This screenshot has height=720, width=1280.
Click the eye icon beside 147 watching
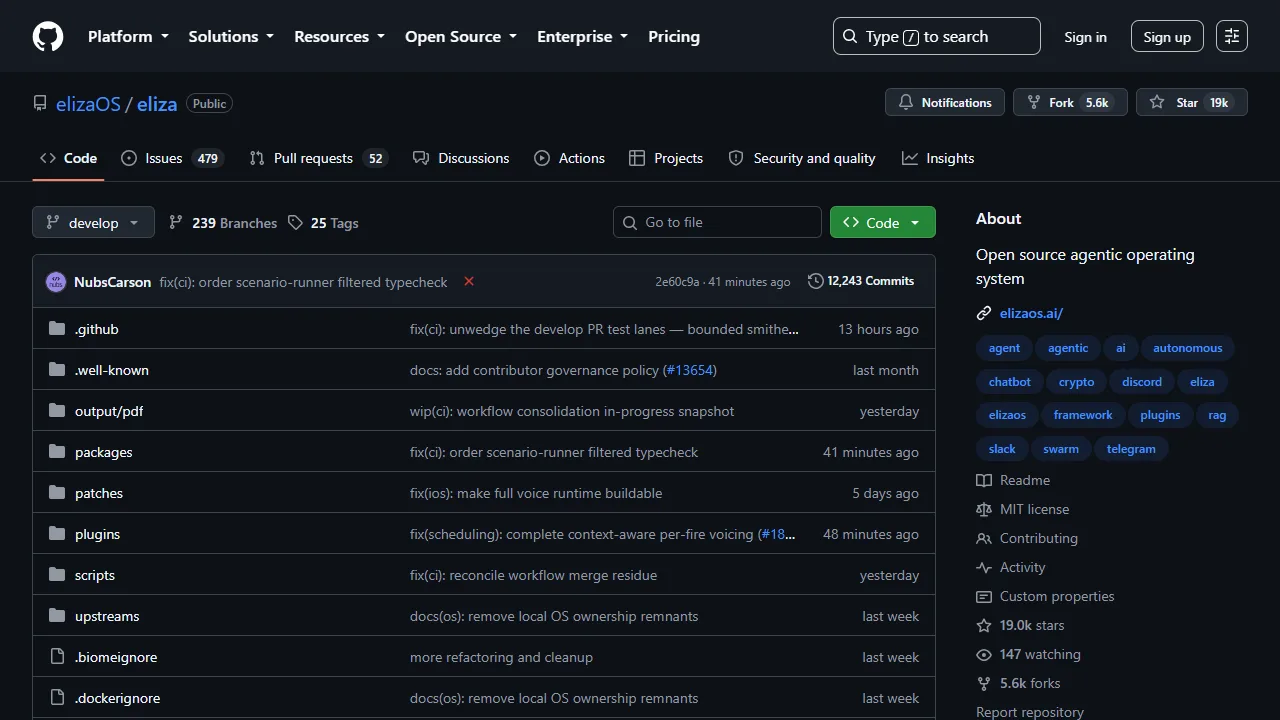tap(984, 654)
